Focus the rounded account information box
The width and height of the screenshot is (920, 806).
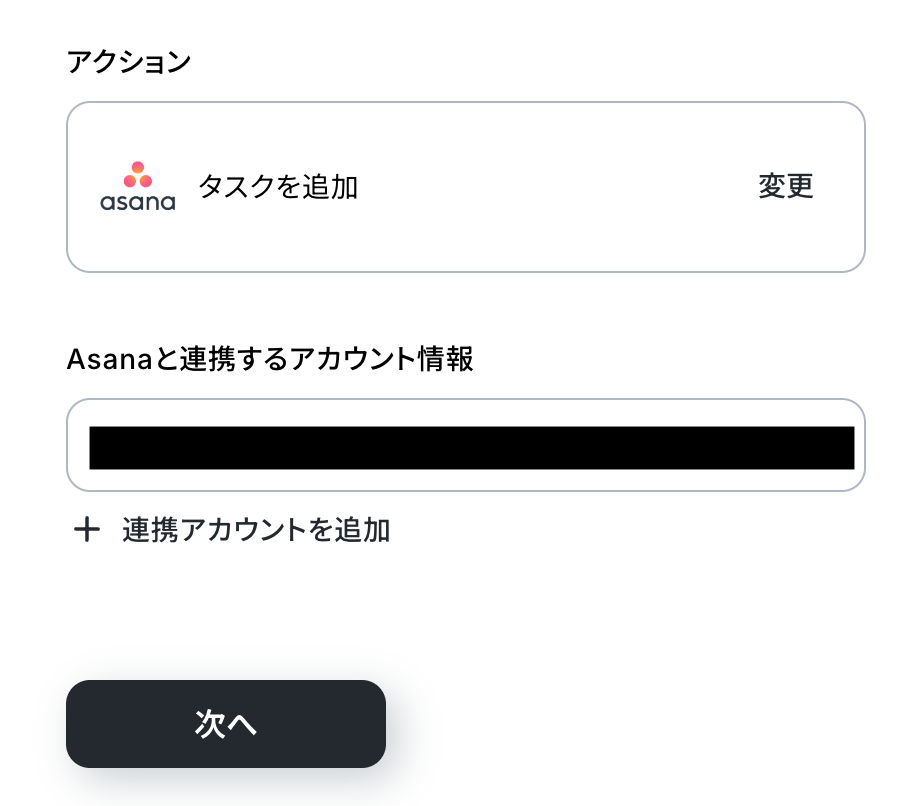[466, 445]
